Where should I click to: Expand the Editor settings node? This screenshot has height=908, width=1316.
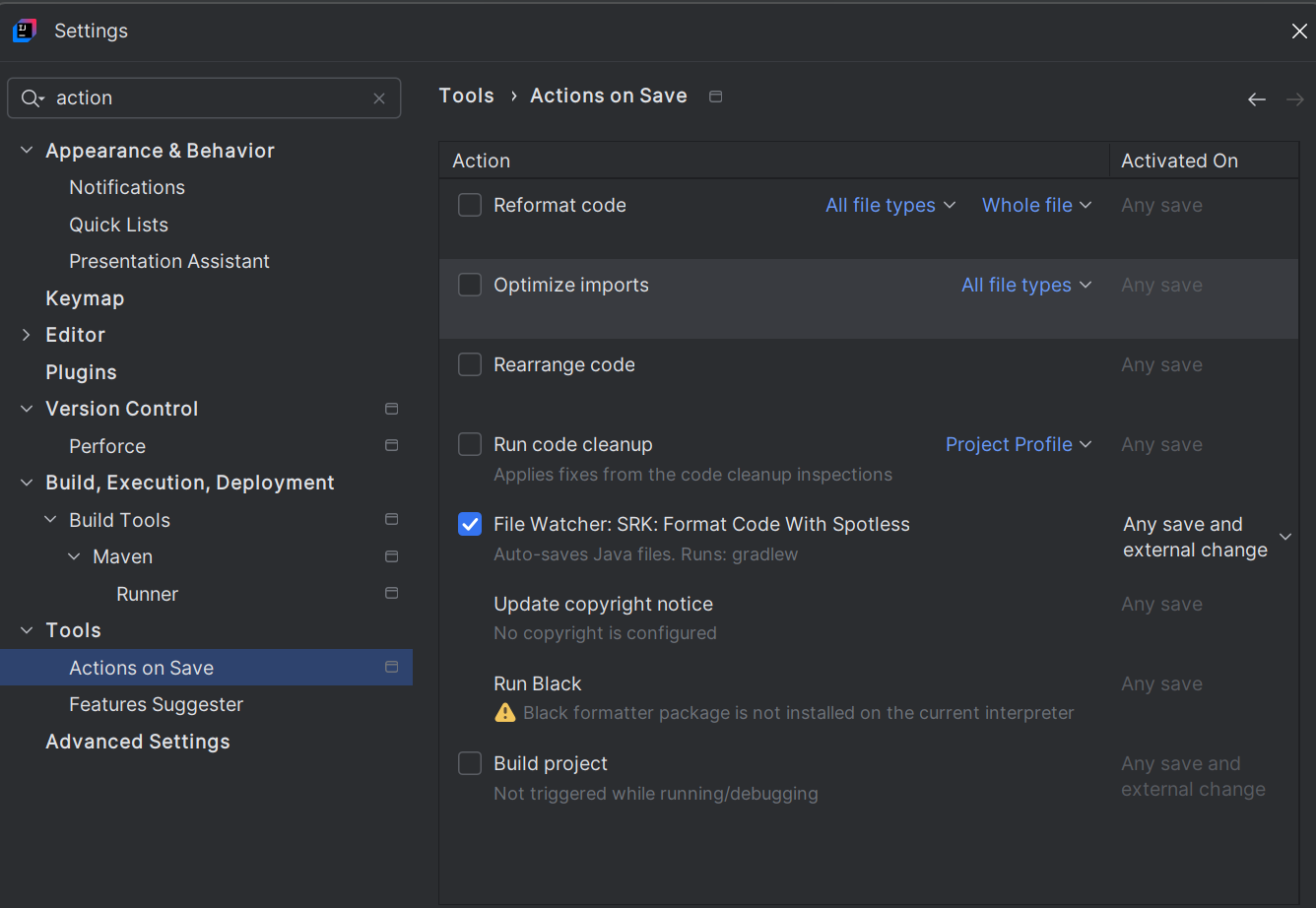pos(27,336)
